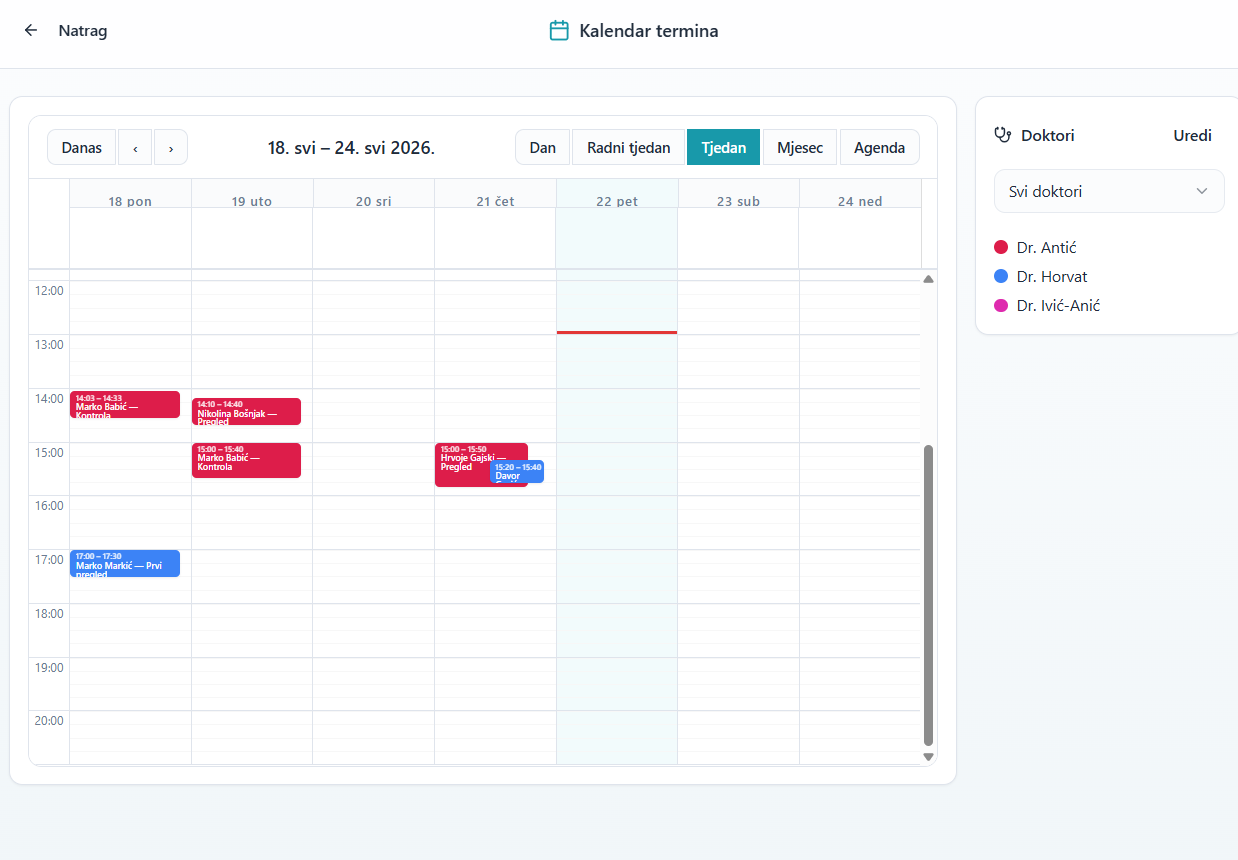Switch to Radni tjedan view
This screenshot has width=1238, height=860.
pos(628,148)
